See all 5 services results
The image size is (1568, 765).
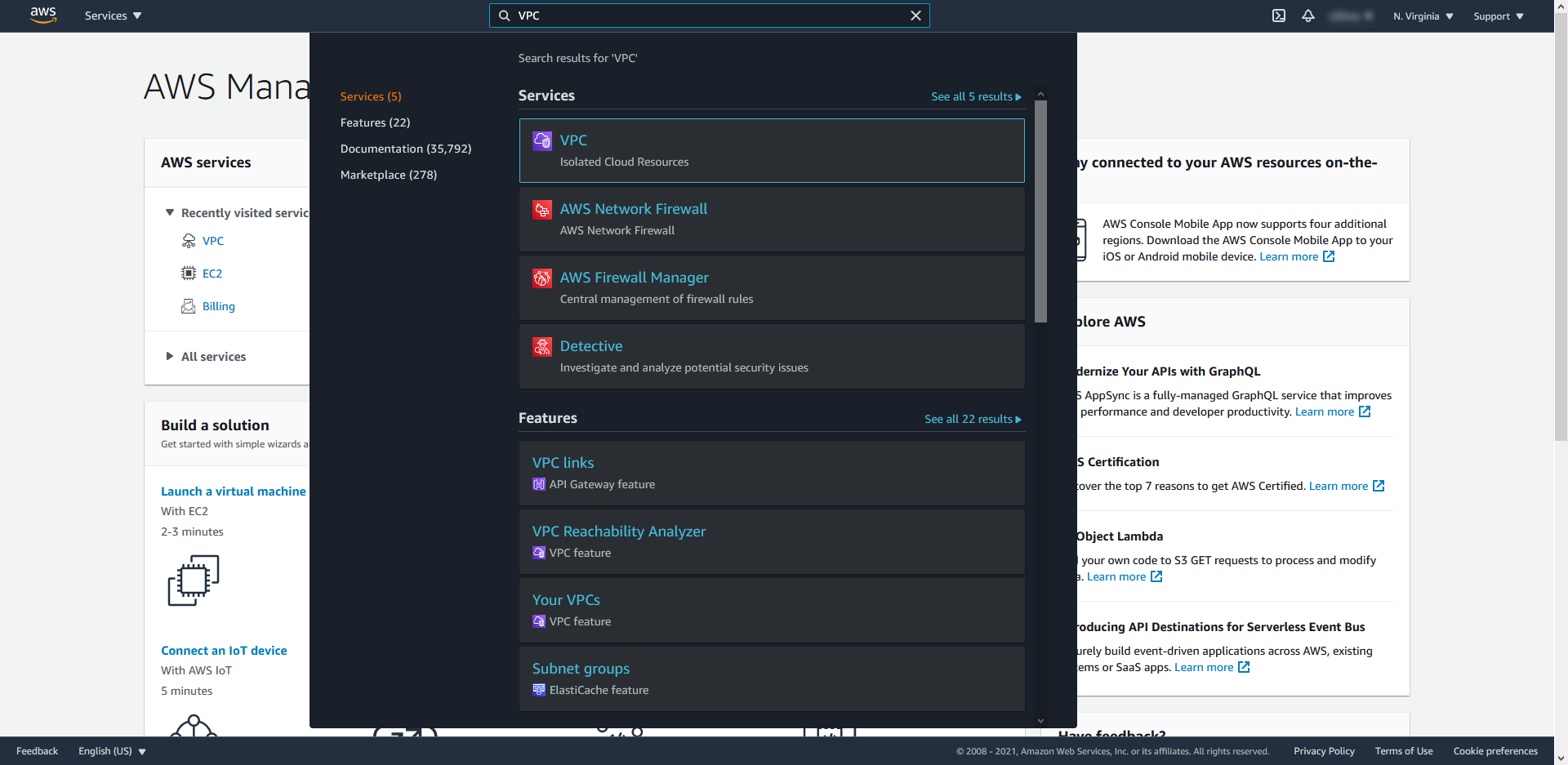(x=976, y=96)
